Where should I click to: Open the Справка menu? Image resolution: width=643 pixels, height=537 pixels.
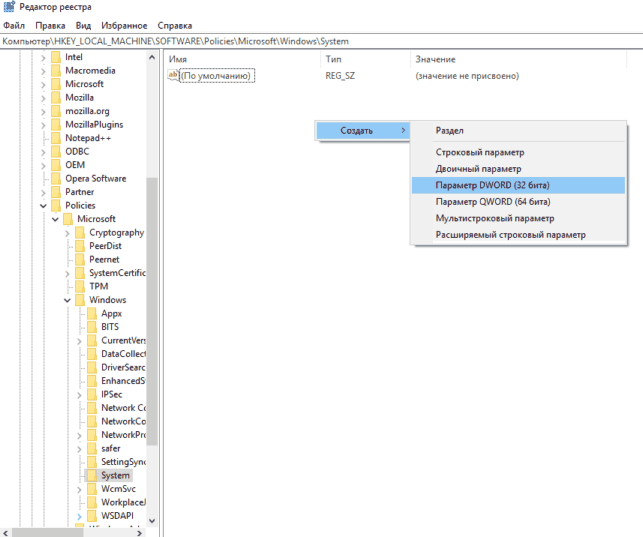175,25
